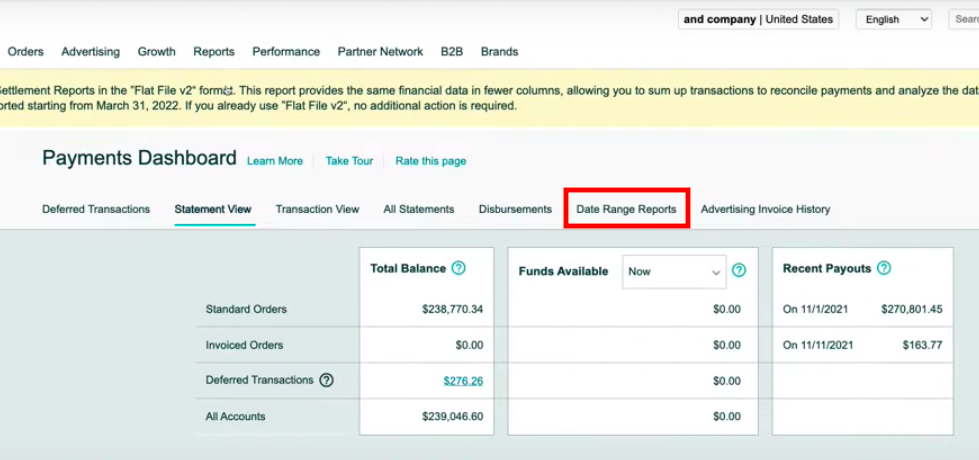979x460 pixels.
Task: Open the Date Range Reports tab
Action: pos(626,209)
